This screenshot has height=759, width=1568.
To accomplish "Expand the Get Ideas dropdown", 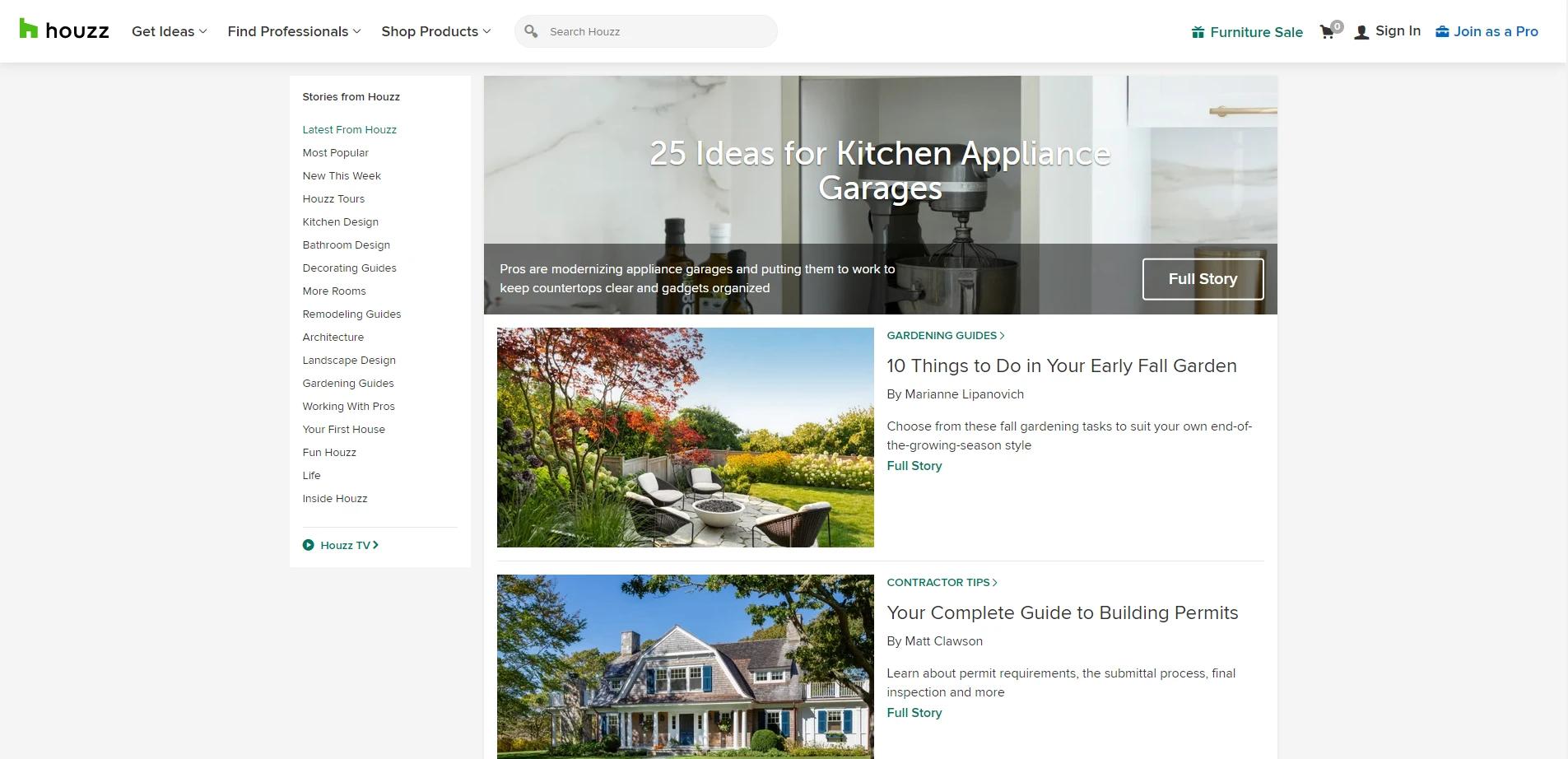I will click(x=170, y=31).
